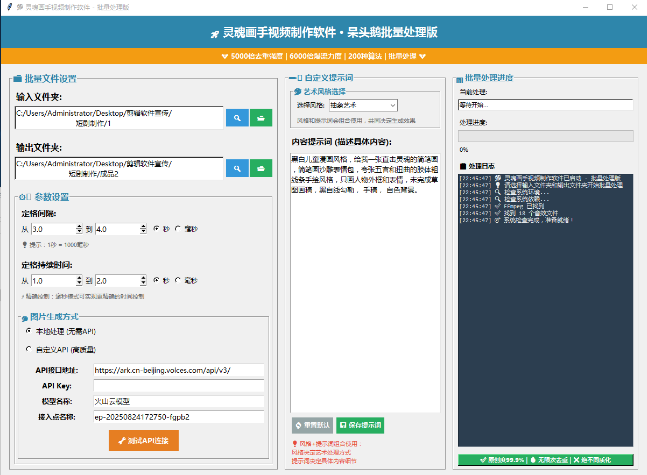Click into the API Key input field
The height and width of the screenshot is (475, 647).
[x=178, y=385]
